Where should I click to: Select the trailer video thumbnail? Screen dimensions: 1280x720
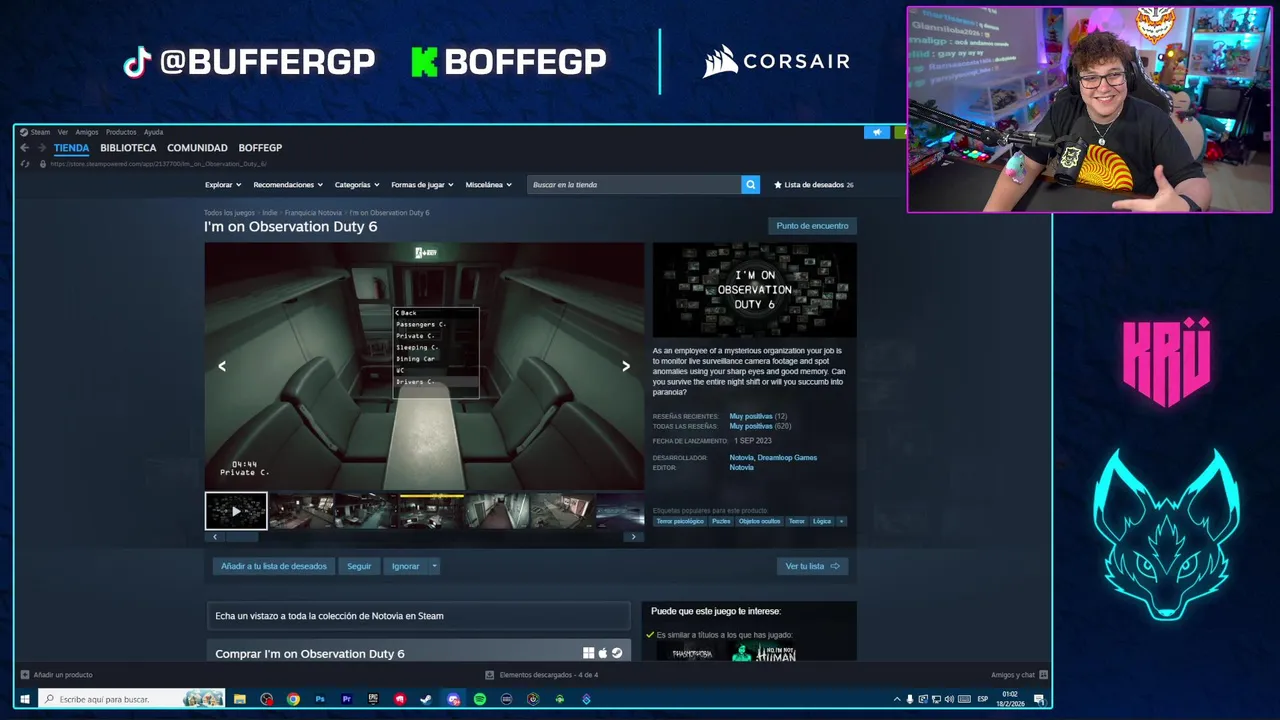[236, 511]
